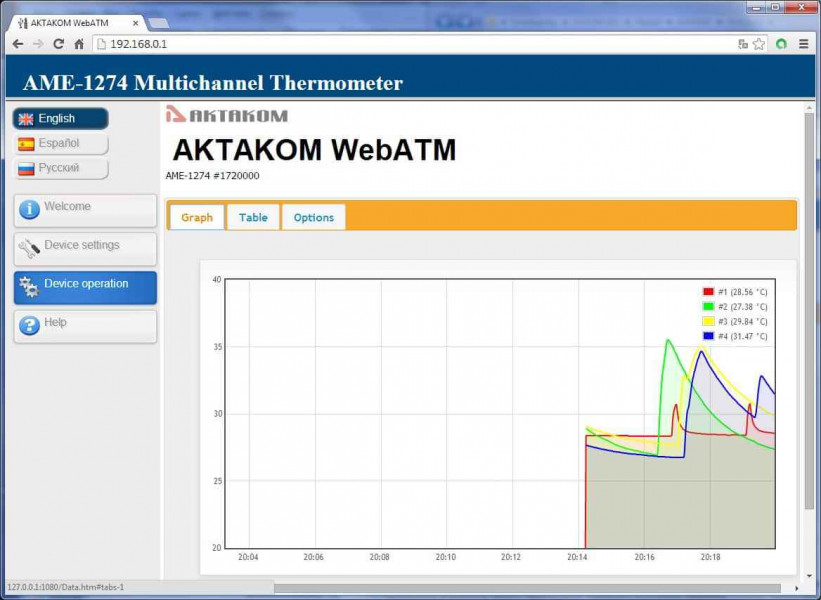The height and width of the screenshot is (600, 821).
Task: Click the horizontal scrollbar at bottom
Action: pyautogui.click(x=527, y=588)
